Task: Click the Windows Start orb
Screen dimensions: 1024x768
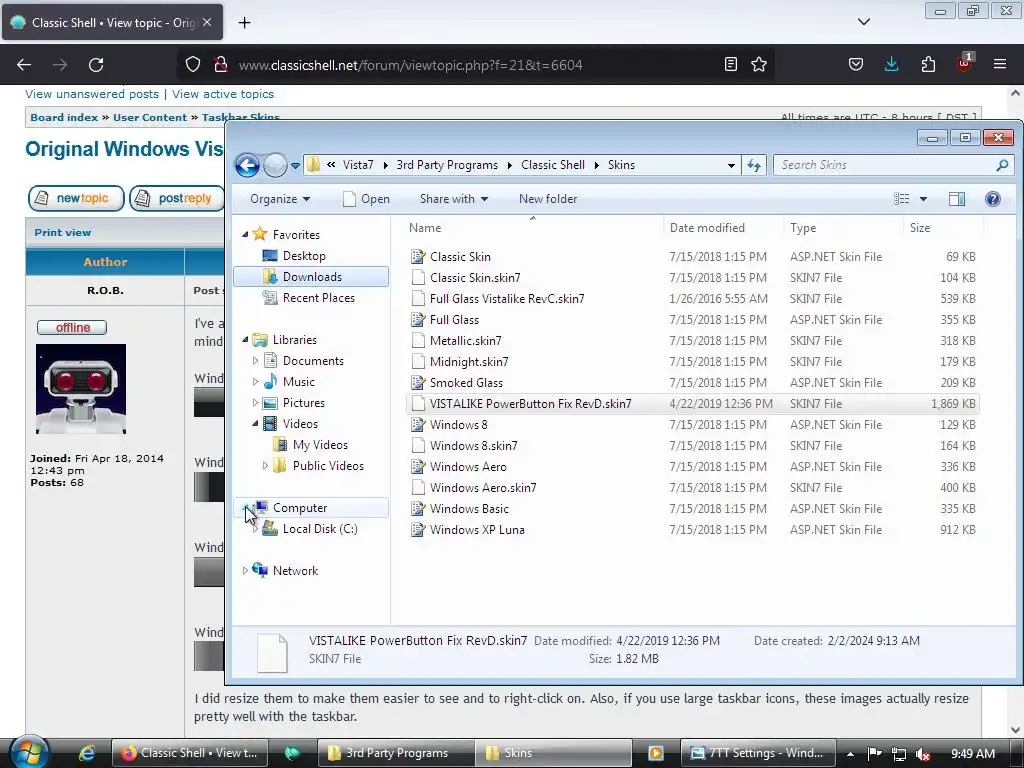Action: pyautogui.click(x=29, y=752)
